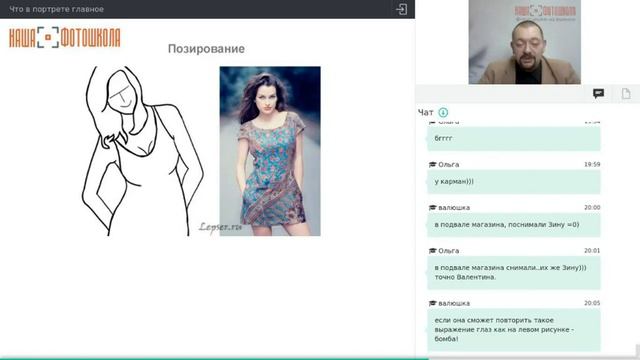Click username Ольга at 19:59
The width and height of the screenshot is (640, 360).
449,164
